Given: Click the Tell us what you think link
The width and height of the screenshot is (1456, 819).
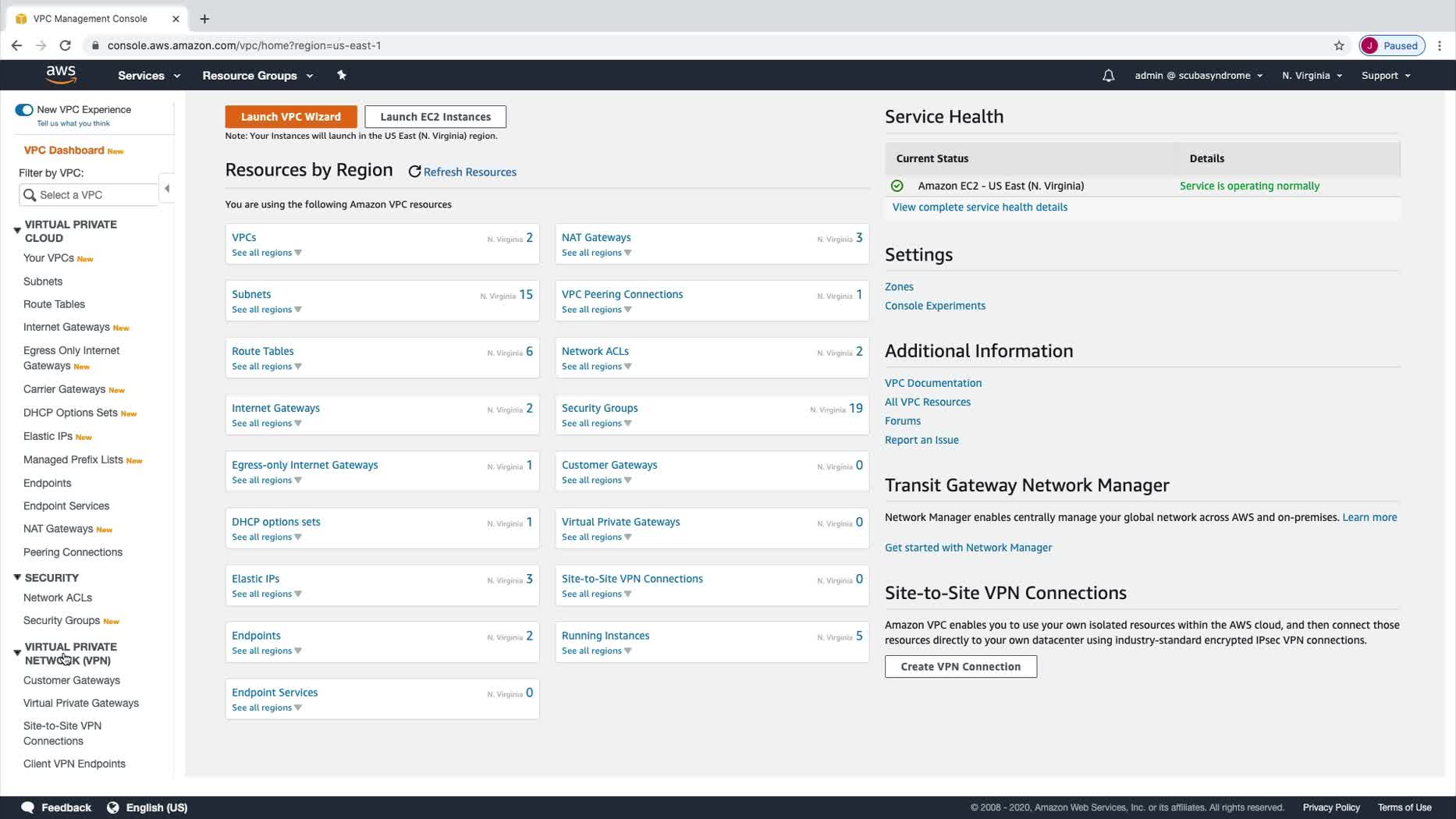Looking at the screenshot, I should 73,123.
